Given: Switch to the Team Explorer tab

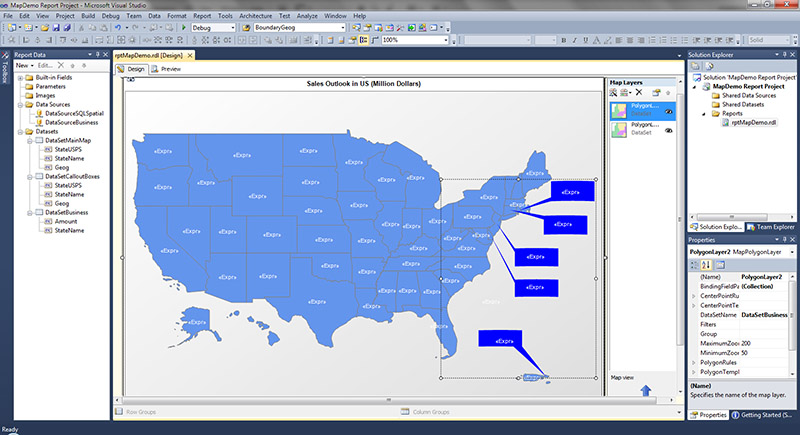Looking at the screenshot, I should pyautogui.click(x=770, y=227).
